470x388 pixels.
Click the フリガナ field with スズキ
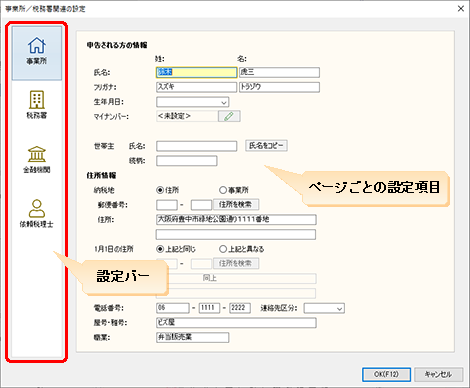(x=196, y=87)
